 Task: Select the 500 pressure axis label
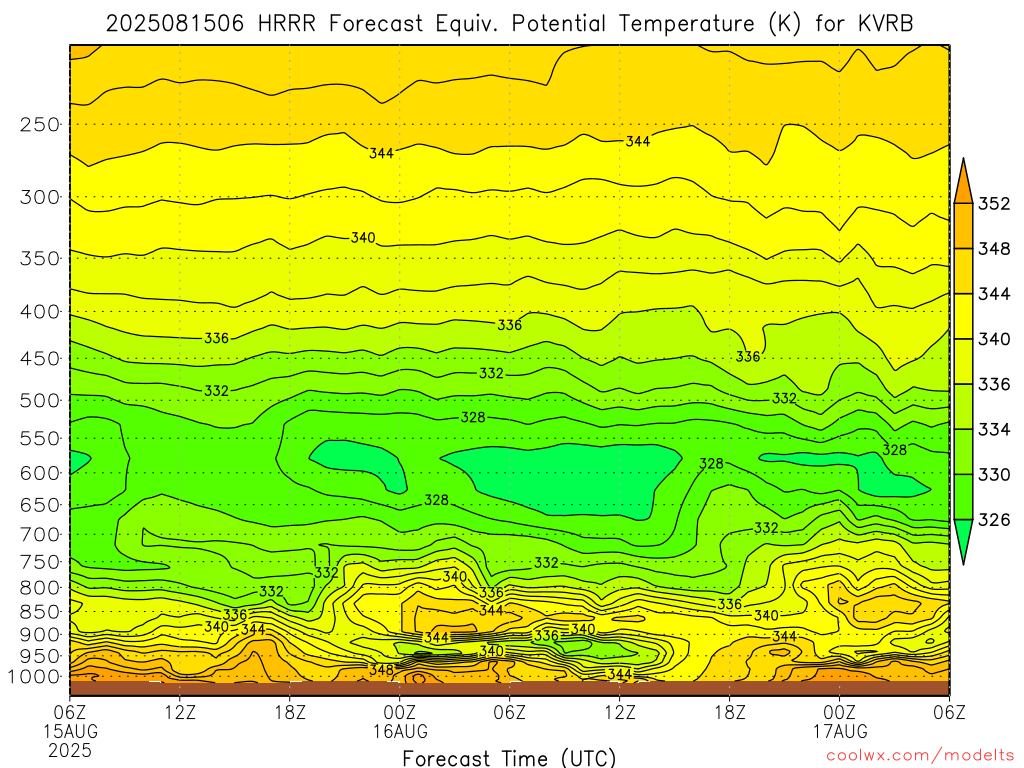(40, 400)
